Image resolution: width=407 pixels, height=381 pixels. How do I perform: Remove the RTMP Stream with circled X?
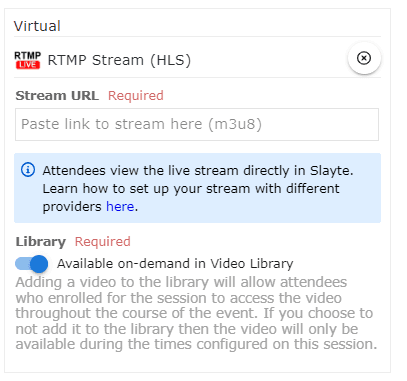click(364, 58)
